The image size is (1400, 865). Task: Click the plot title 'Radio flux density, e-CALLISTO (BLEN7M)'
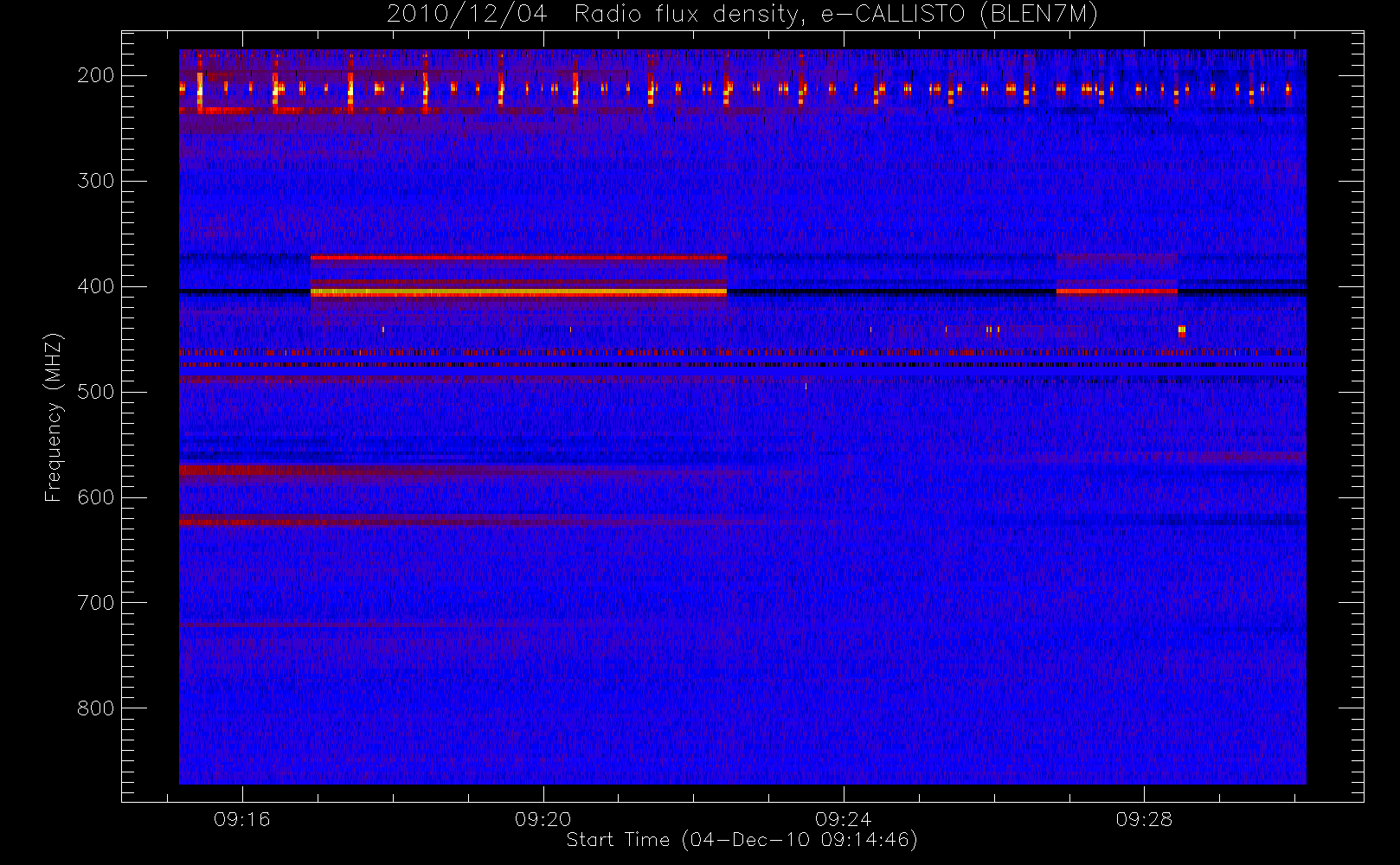[837, 15]
